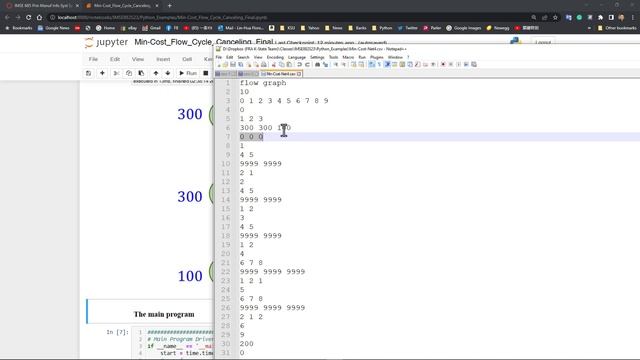Click the value '200' on line 30
This screenshot has height=360, width=640.
coord(247,344)
